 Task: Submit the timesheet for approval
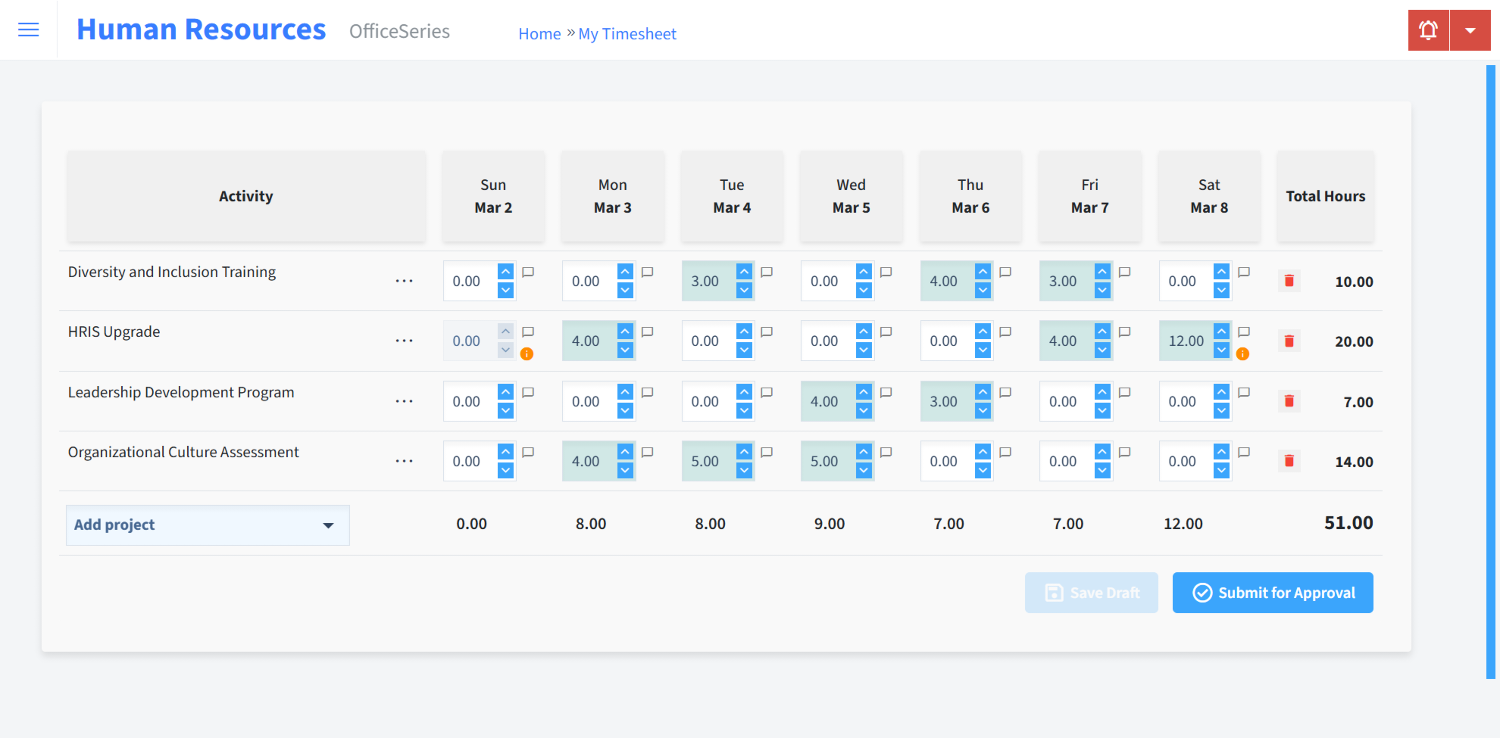point(1272,592)
